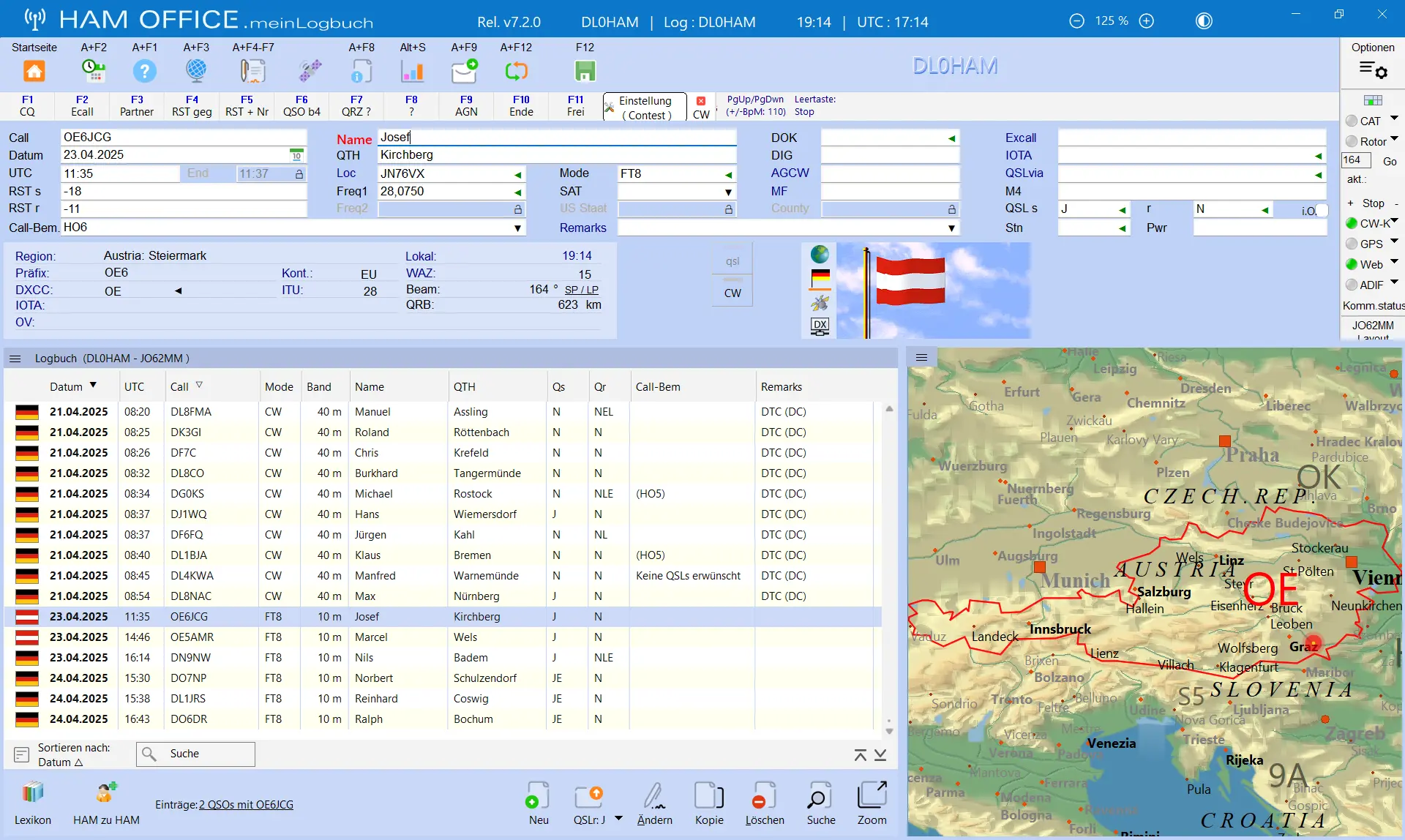
Task: Select the F9 AGN function key
Action: [x=466, y=106]
